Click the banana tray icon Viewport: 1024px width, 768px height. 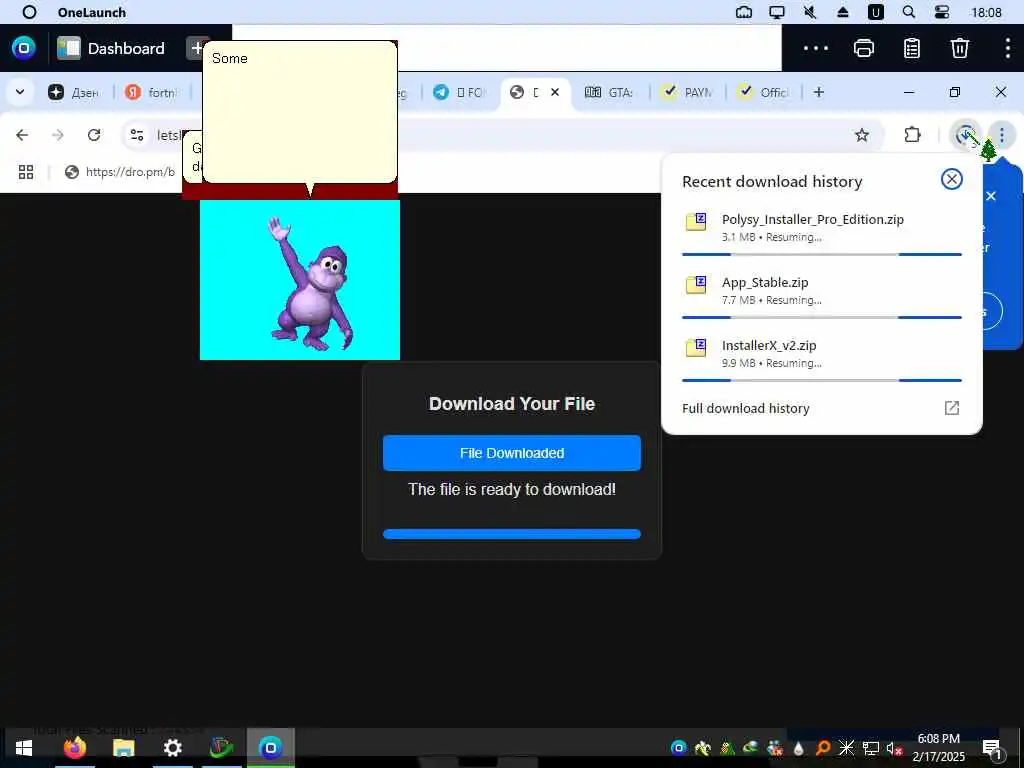click(x=703, y=748)
